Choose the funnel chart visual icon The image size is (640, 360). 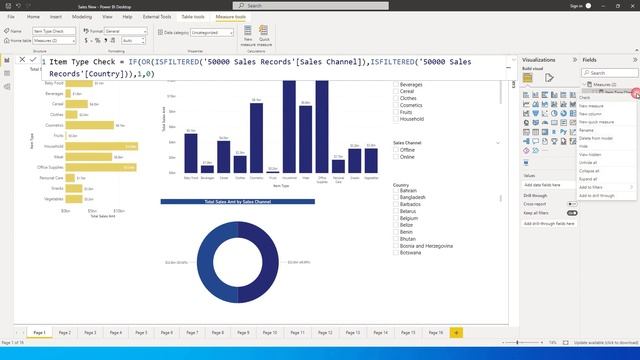(536, 113)
